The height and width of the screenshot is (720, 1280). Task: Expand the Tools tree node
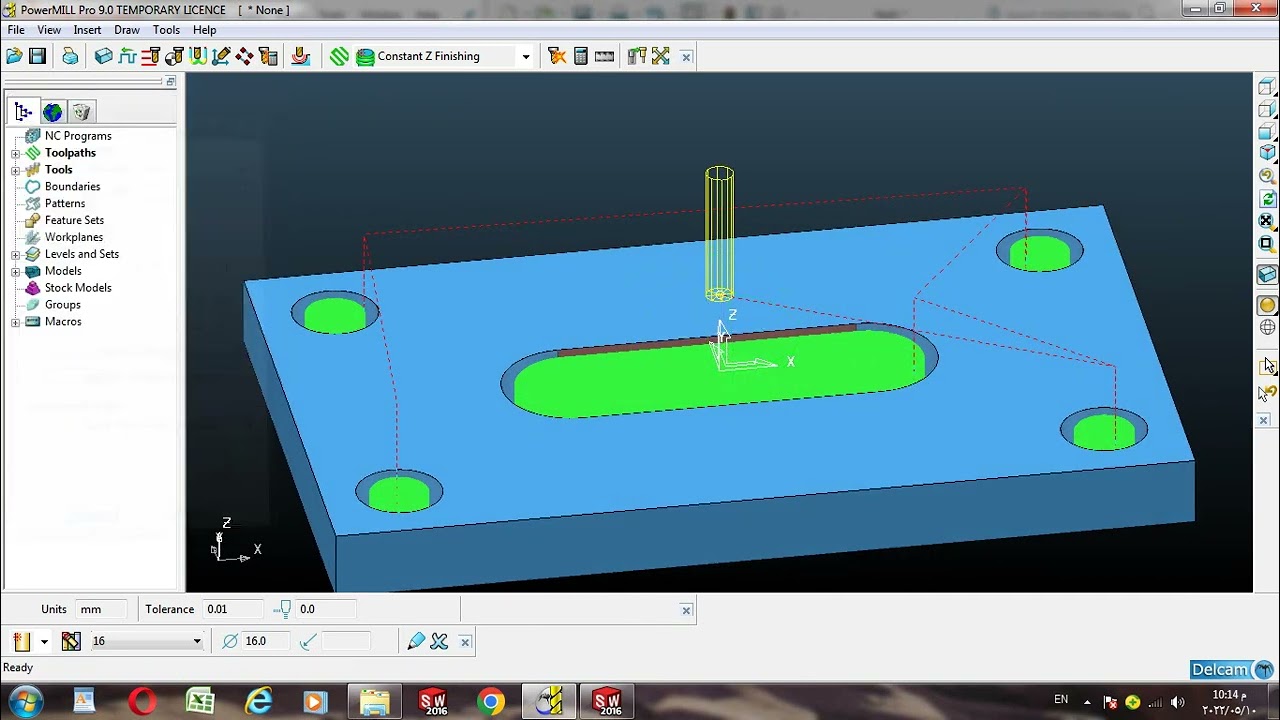click(15, 170)
